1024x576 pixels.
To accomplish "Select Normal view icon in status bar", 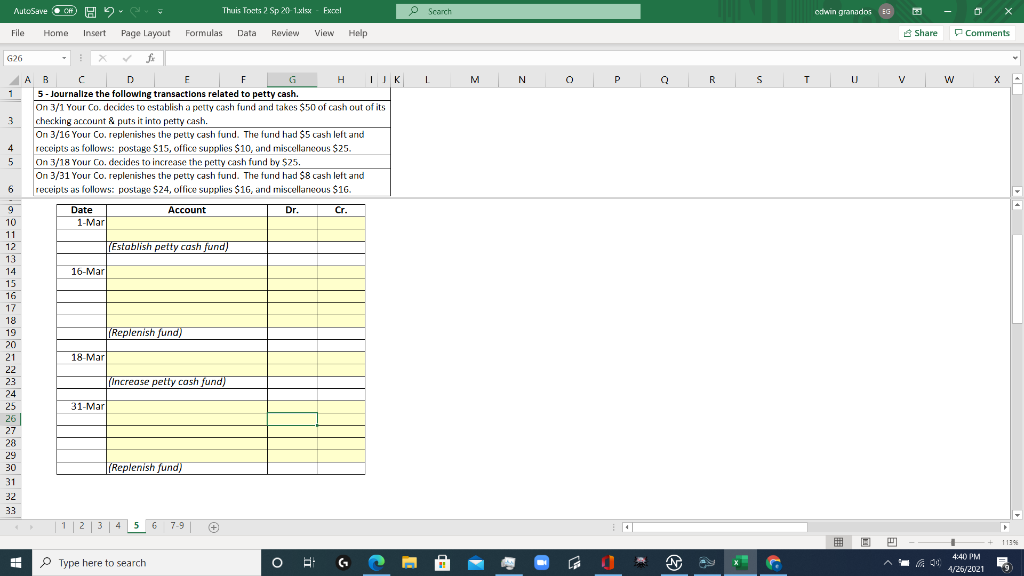I will click(838, 541).
